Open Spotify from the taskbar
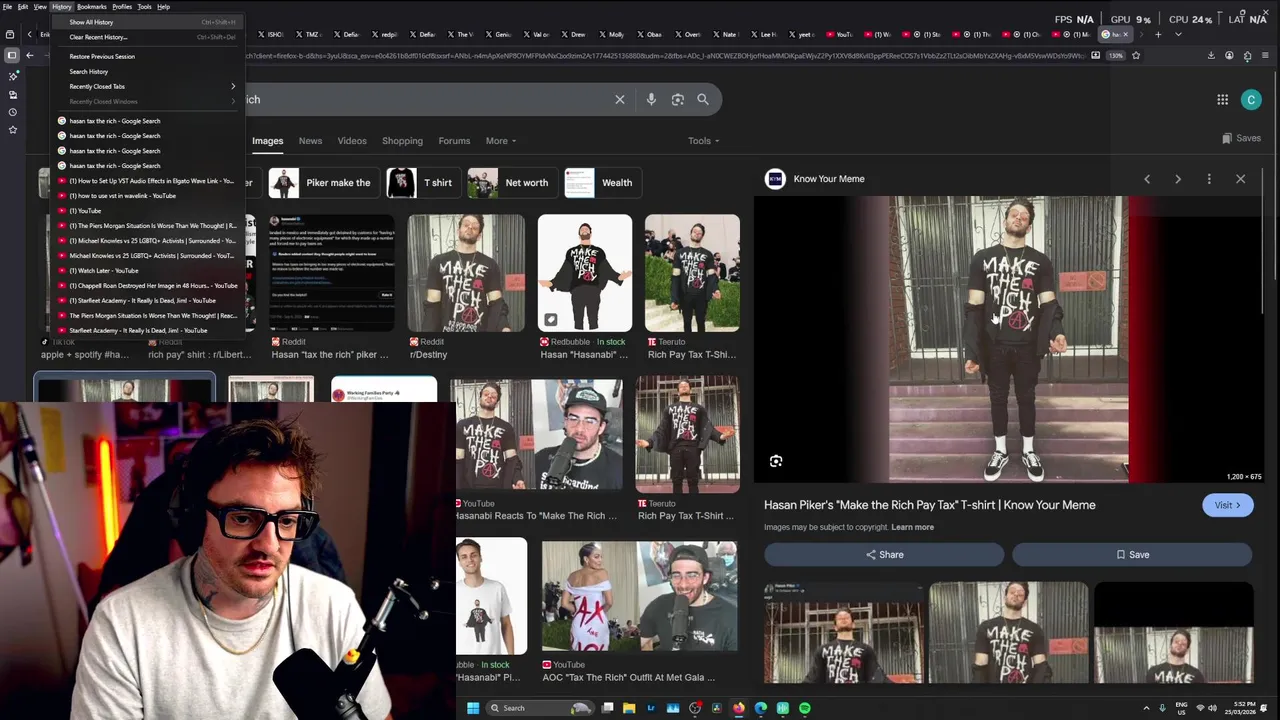Image resolution: width=1280 pixels, height=720 pixels. coord(805,708)
